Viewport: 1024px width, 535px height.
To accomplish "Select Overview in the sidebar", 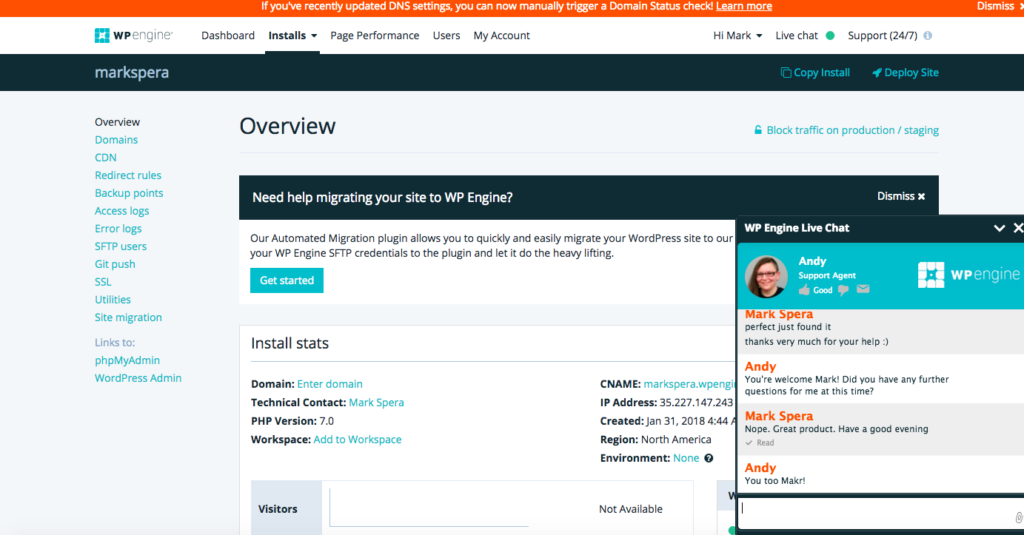I will (x=117, y=122).
